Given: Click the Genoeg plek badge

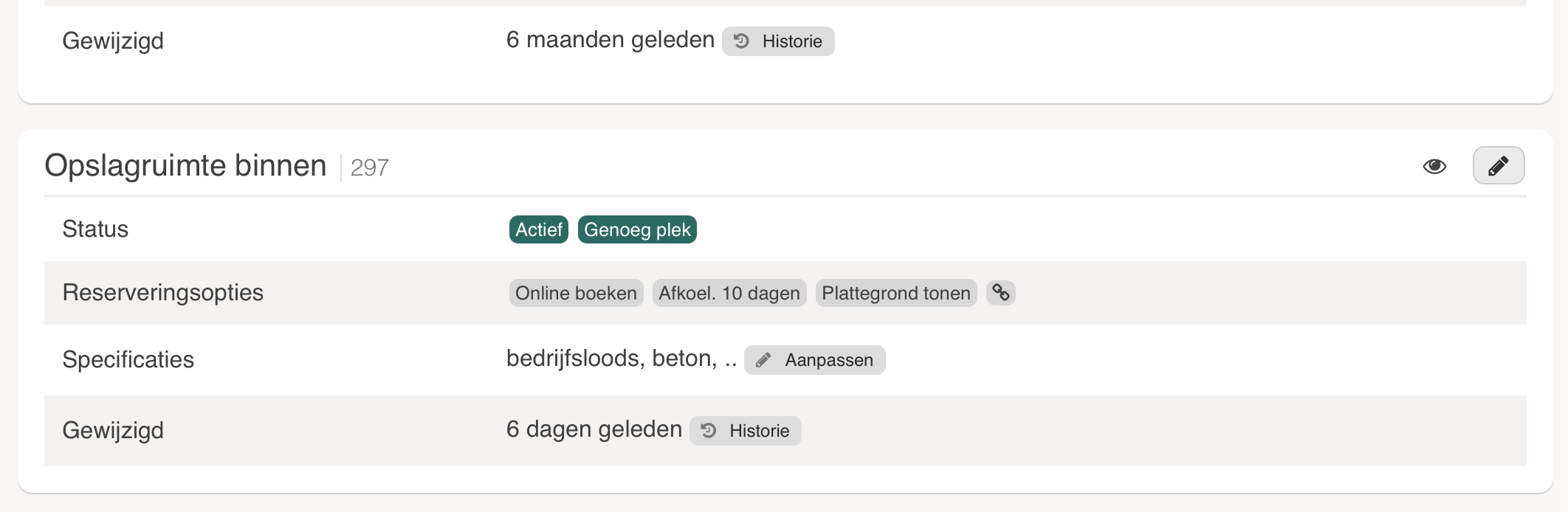Looking at the screenshot, I should click(x=637, y=229).
